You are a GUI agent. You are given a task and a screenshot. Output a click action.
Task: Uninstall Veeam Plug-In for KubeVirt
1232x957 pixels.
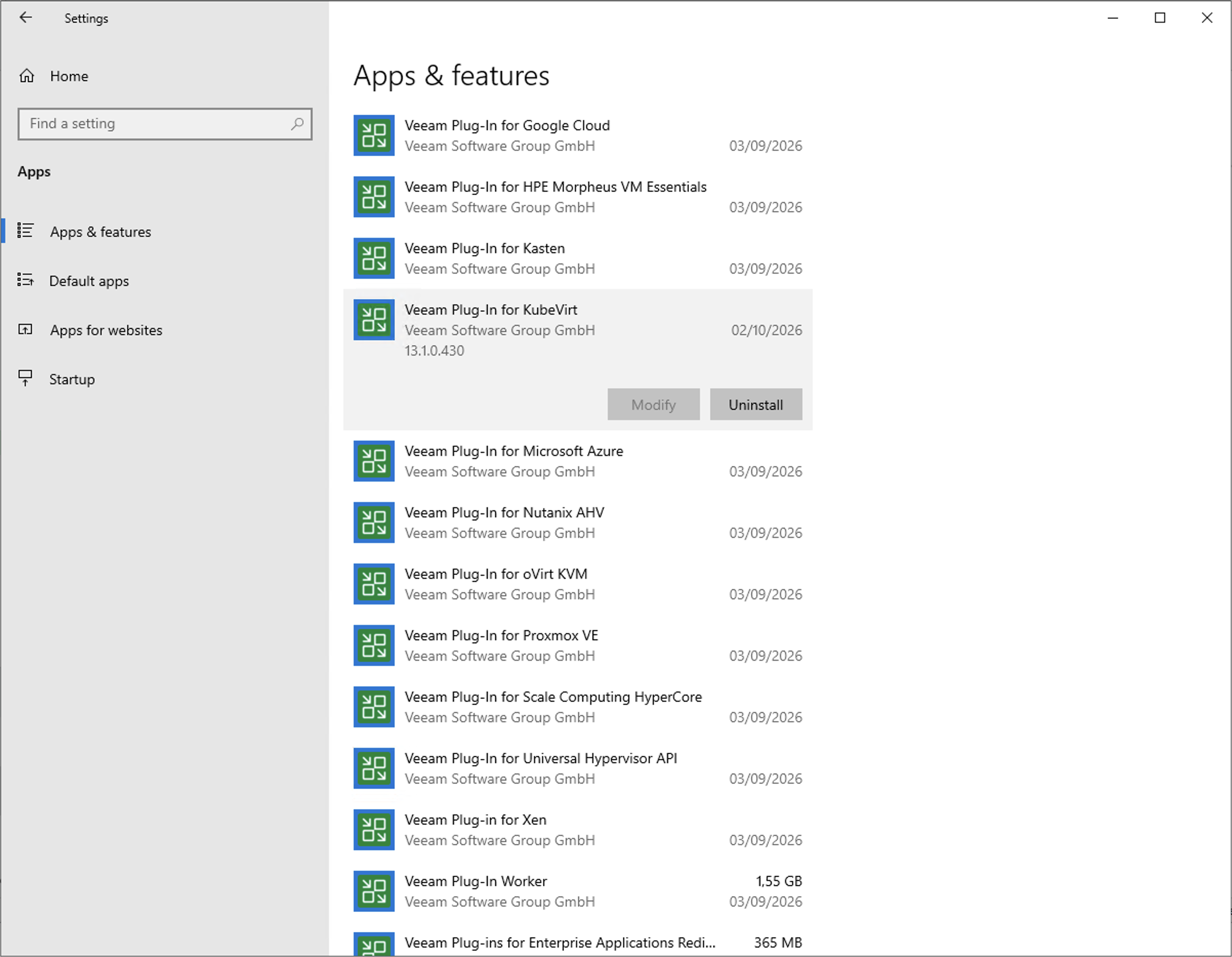756,404
